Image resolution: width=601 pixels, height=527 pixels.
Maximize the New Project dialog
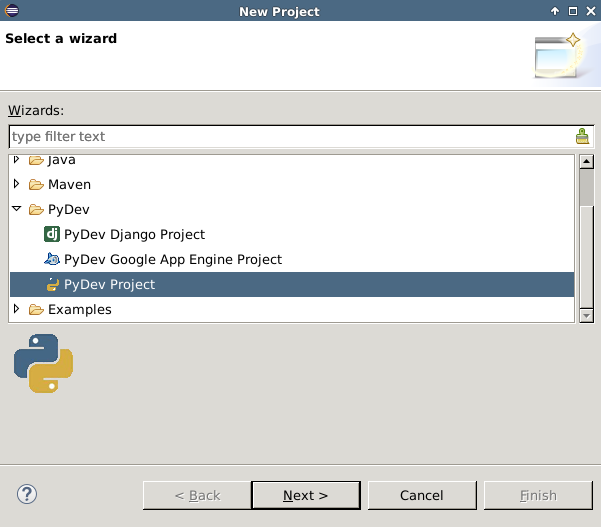(x=573, y=11)
